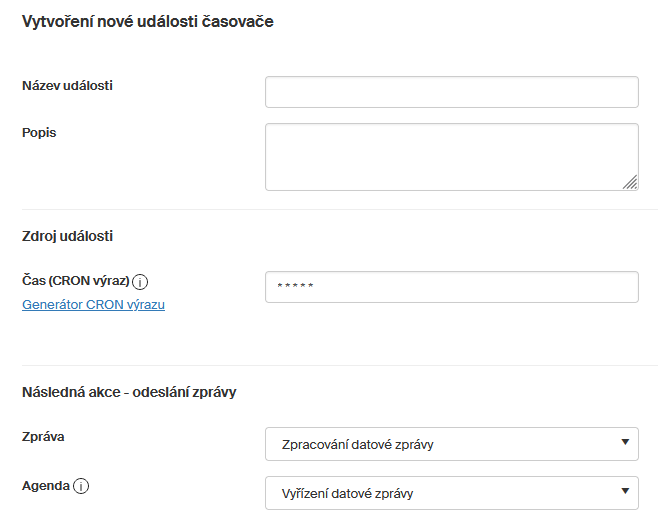Click the arrow of the Agenda dropdown
The height and width of the screenshot is (520, 658).
pyautogui.click(x=625, y=491)
